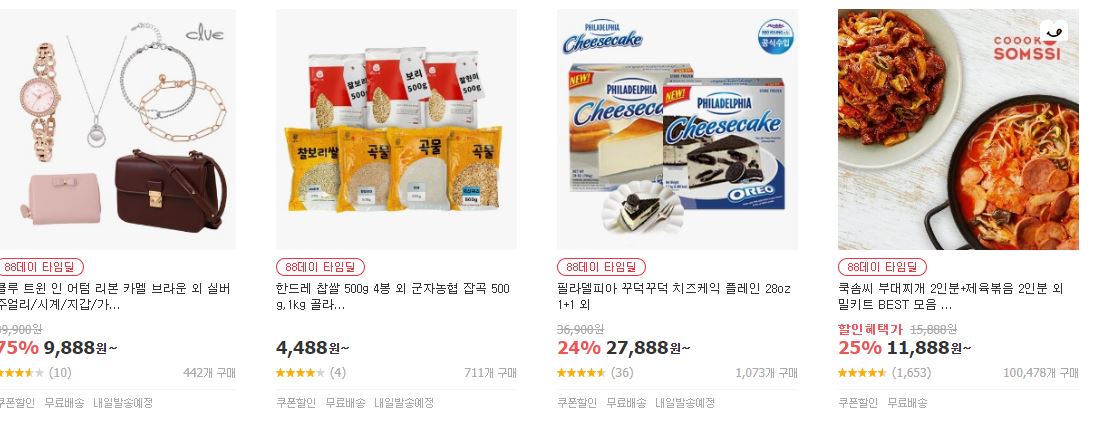Open the 필라델피아 치즈케익 플레인 product title

pyautogui.click(x=674, y=297)
